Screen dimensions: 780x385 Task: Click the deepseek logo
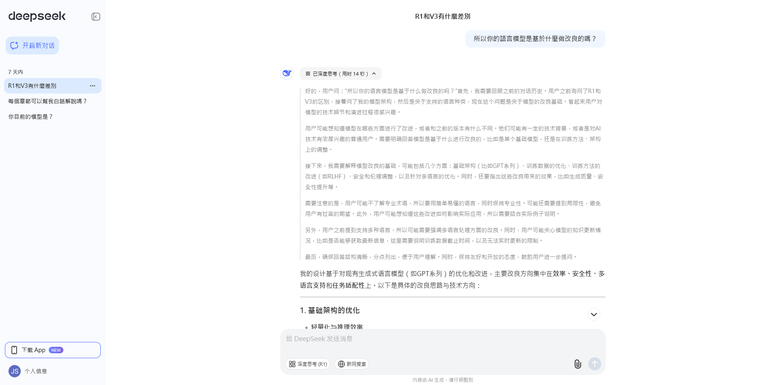[37, 16]
